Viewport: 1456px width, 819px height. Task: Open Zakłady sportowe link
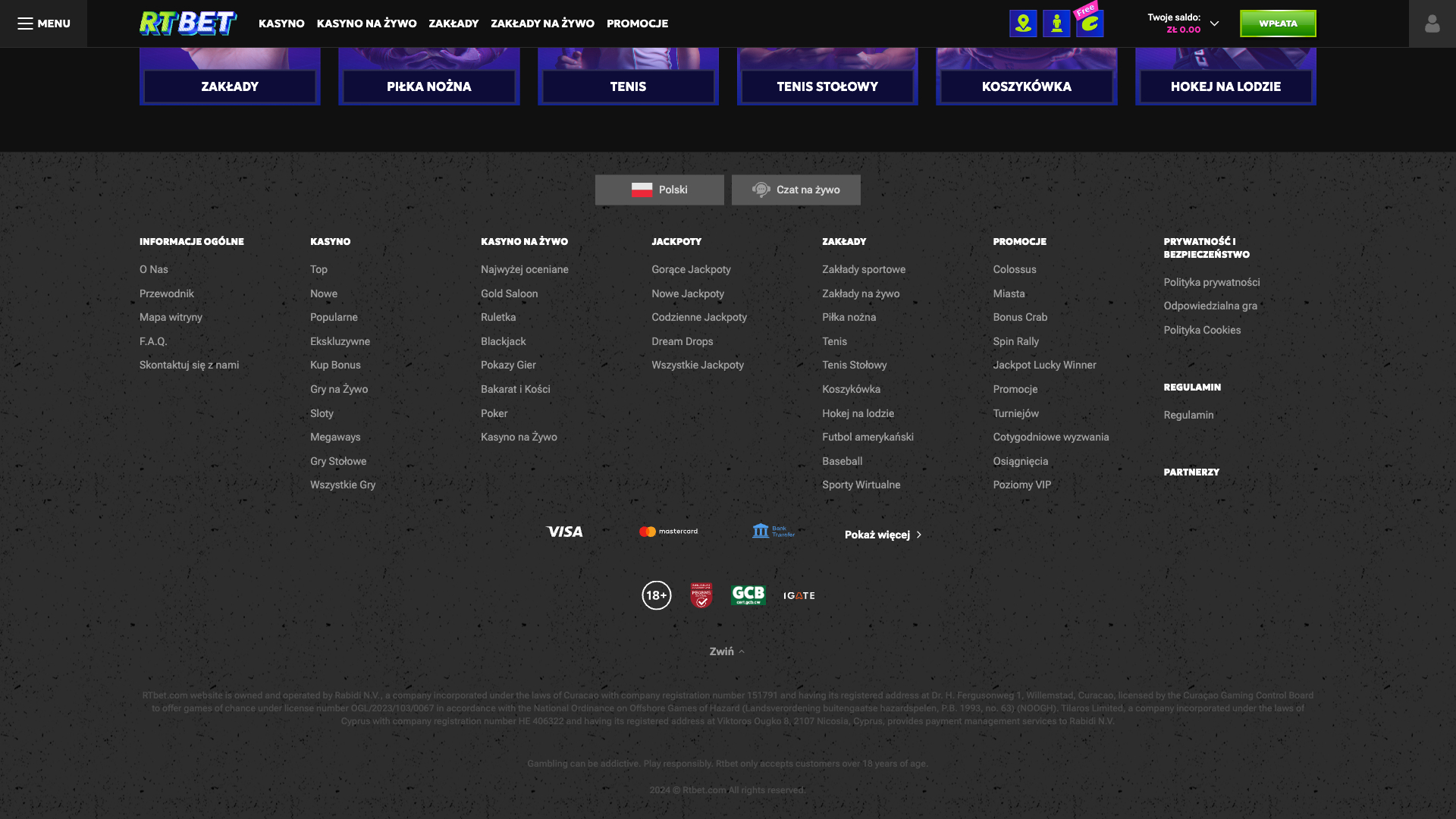(864, 269)
